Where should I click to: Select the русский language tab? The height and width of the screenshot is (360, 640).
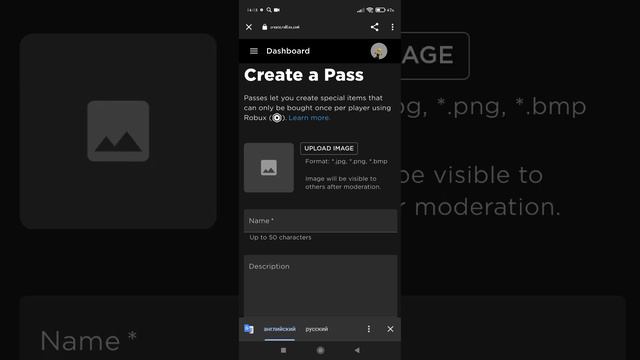(317, 329)
